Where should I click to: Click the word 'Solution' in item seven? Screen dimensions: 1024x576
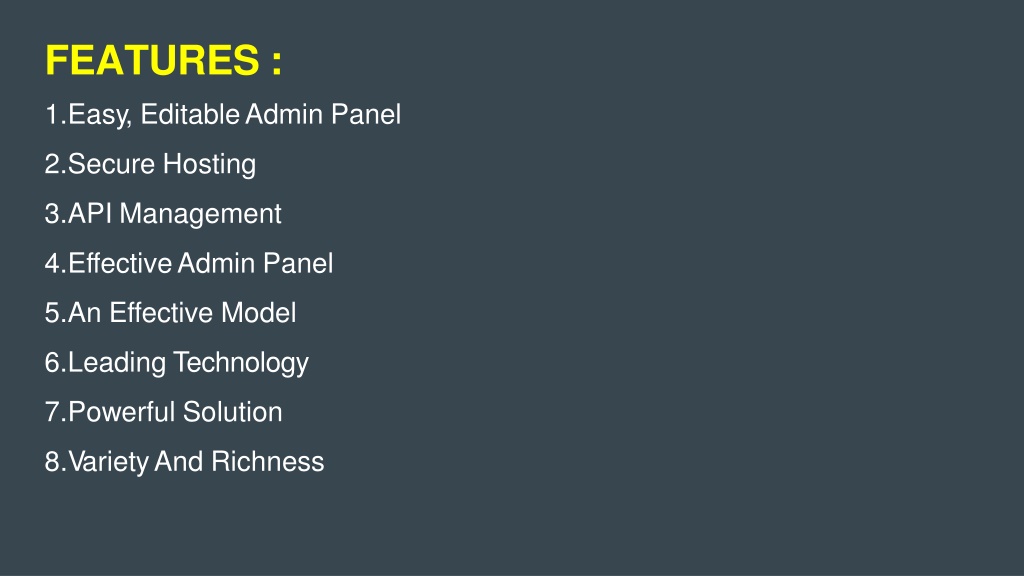click(232, 412)
